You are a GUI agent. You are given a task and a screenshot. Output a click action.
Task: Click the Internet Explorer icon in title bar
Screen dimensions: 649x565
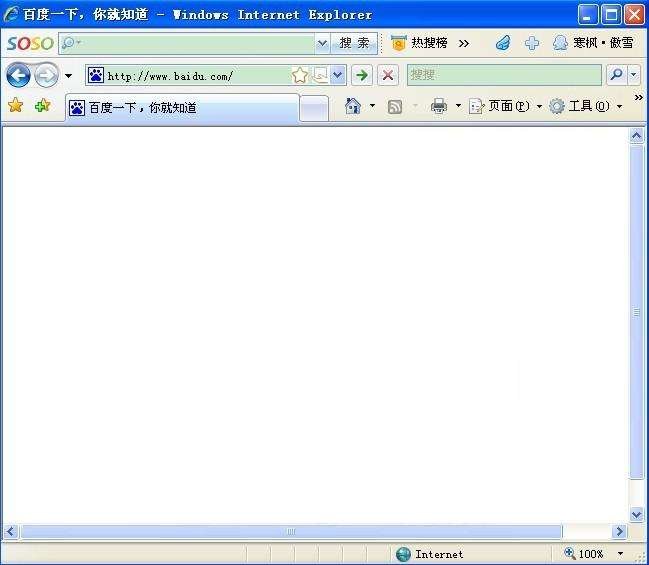point(11,14)
